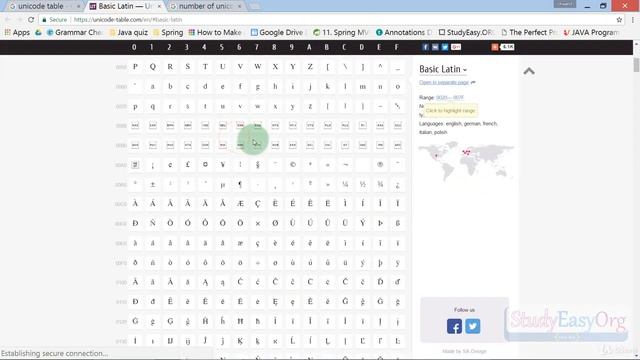
Task: Open the Google Drive triangle icon bookmark next to Apps
Action: 38,32
